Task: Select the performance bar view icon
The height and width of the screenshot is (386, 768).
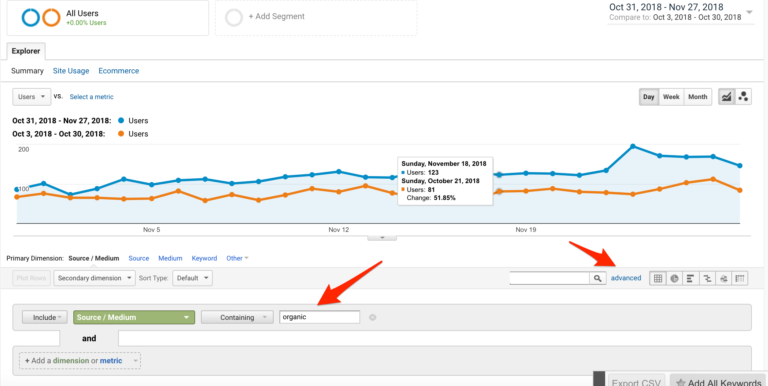Action: [x=691, y=278]
